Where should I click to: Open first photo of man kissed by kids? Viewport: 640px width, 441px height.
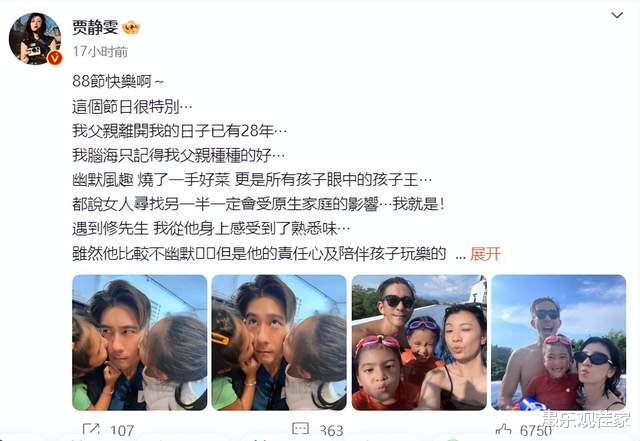pos(140,343)
